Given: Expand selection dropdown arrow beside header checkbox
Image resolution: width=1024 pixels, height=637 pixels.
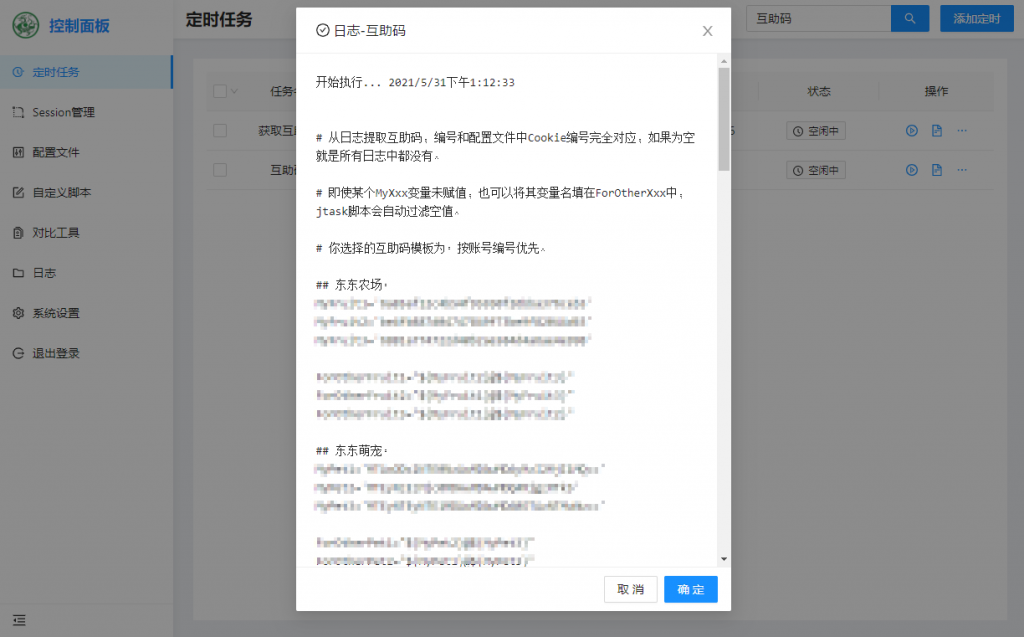Looking at the screenshot, I should tap(235, 91).
